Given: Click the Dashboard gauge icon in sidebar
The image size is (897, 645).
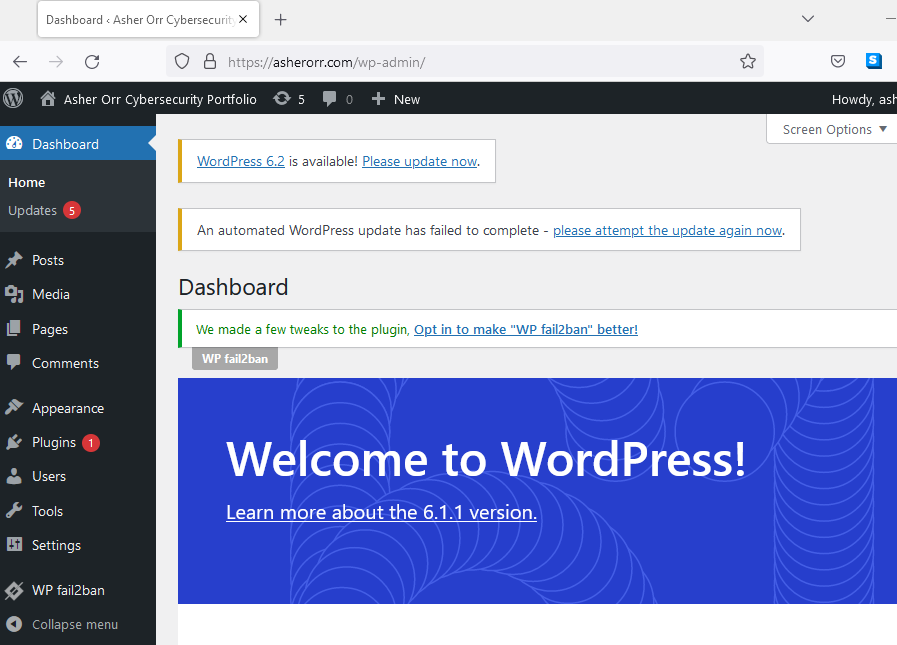Looking at the screenshot, I should pos(14,144).
